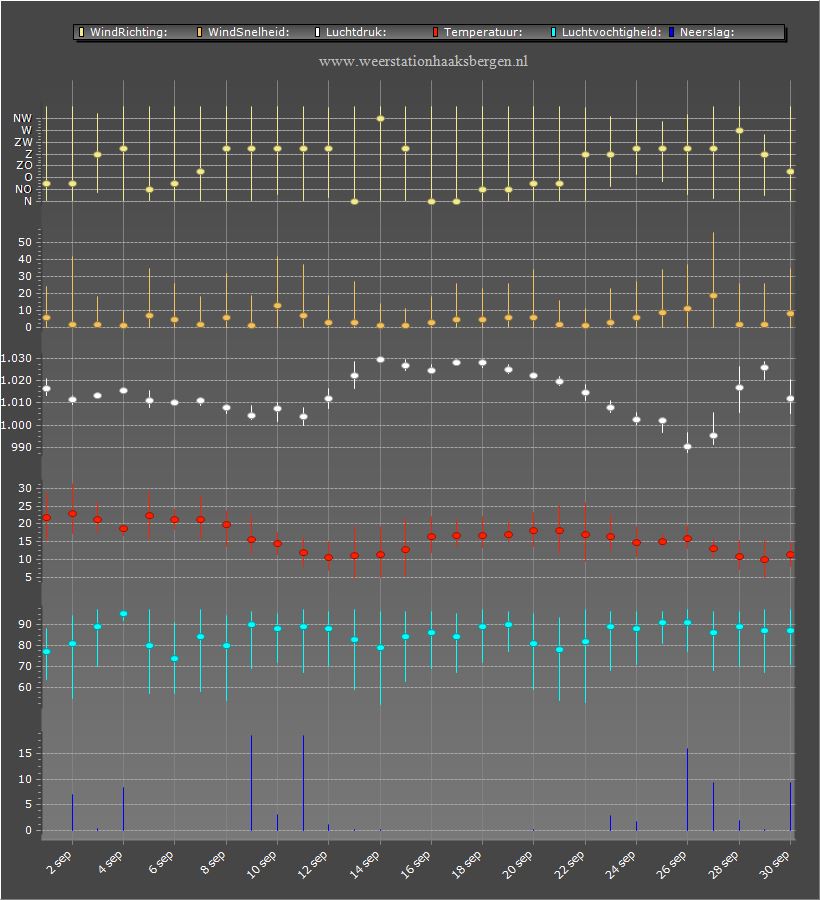Click the ZW wind direction axis label
Viewport: 820px width, 900px height.
pos(24,142)
